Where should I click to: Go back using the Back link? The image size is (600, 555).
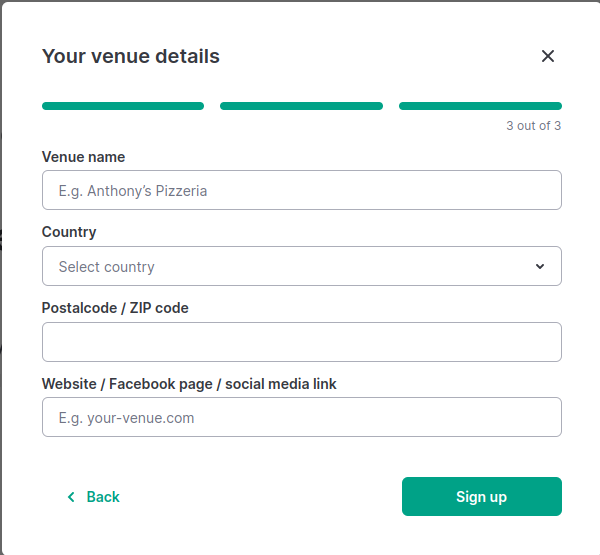pyautogui.click(x=94, y=497)
